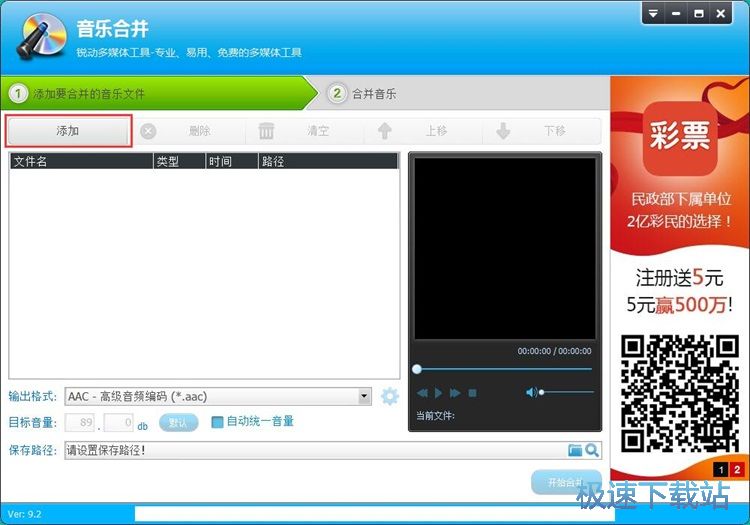Click the 添加 add button
The height and width of the screenshot is (525, 750).
[68, 131]
